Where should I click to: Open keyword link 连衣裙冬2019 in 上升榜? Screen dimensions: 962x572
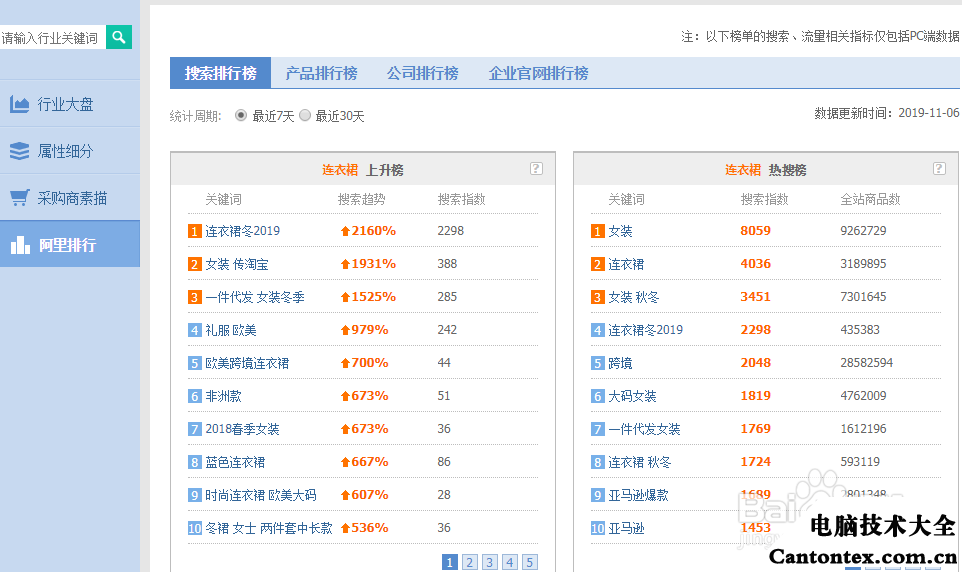pyautogui.click(x=242, y=231)
